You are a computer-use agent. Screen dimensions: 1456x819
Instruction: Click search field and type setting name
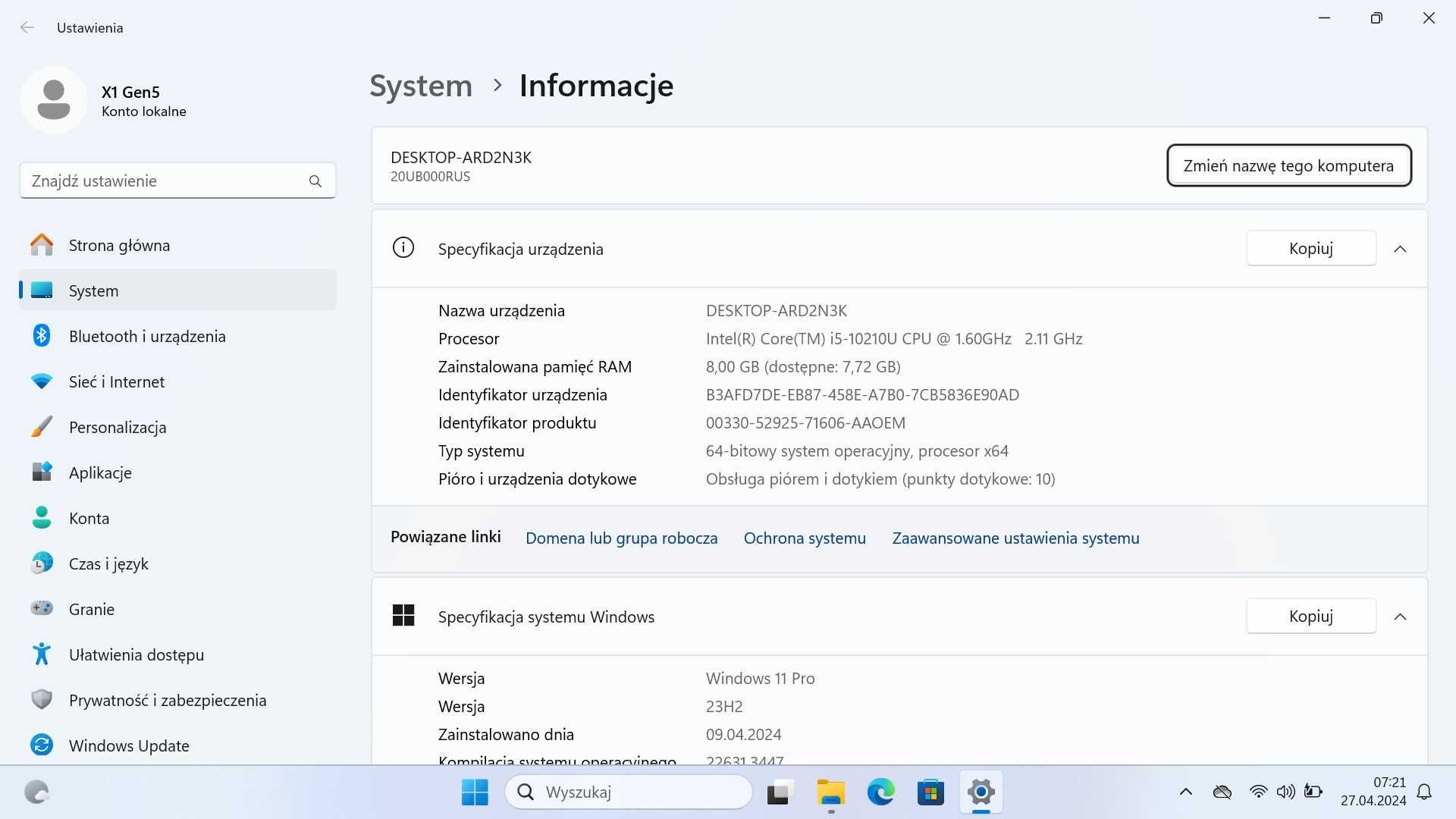[x=177, y=181]
